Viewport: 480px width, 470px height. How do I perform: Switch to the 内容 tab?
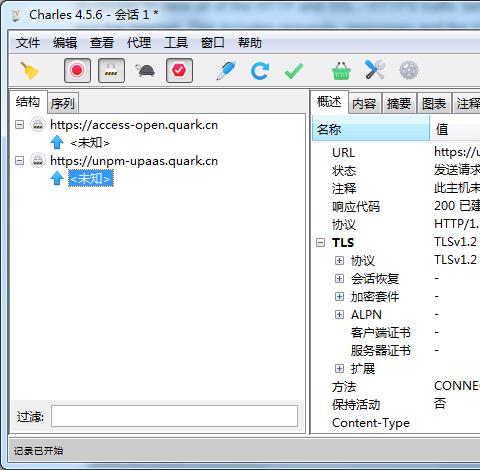pyautogui.click(x=364, y=104)
